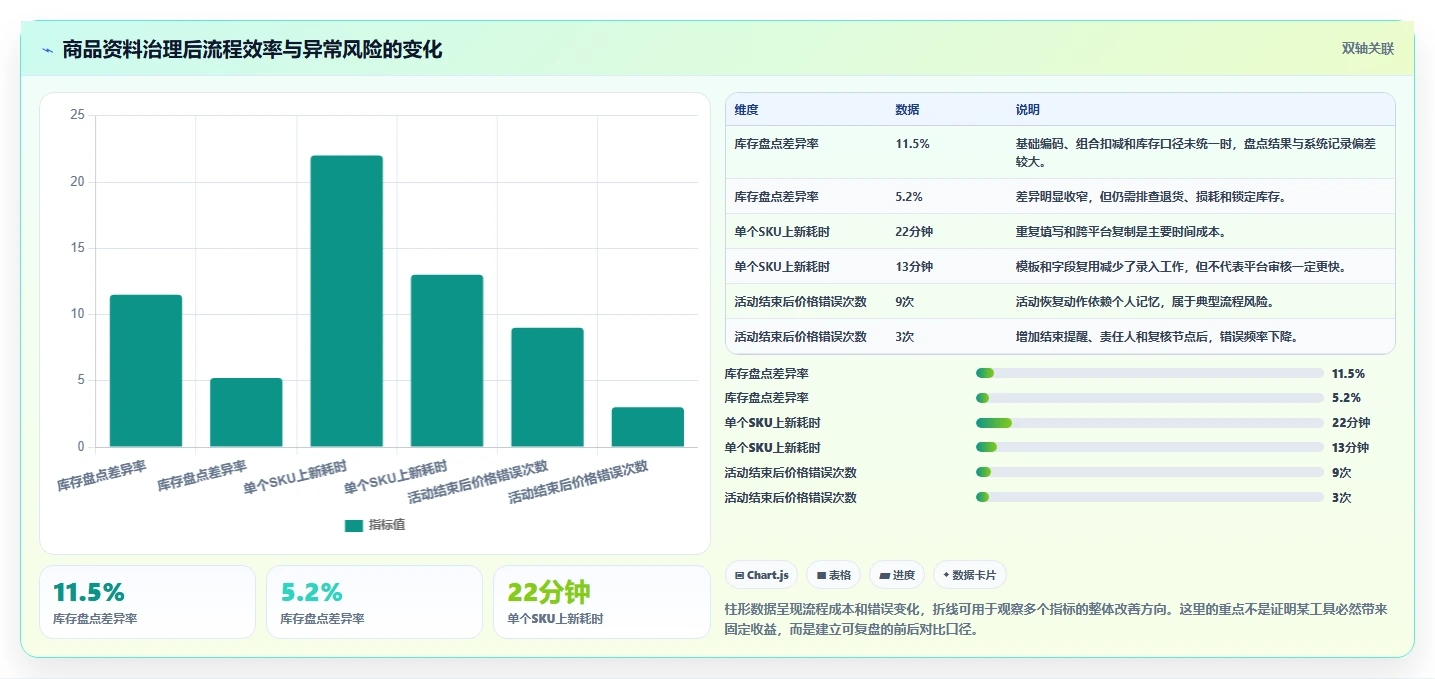Image resolution: width=1435 pixels, height=679 pixels.
Task: Click the 11.5% value beside progress bars
Action: 1348,374
